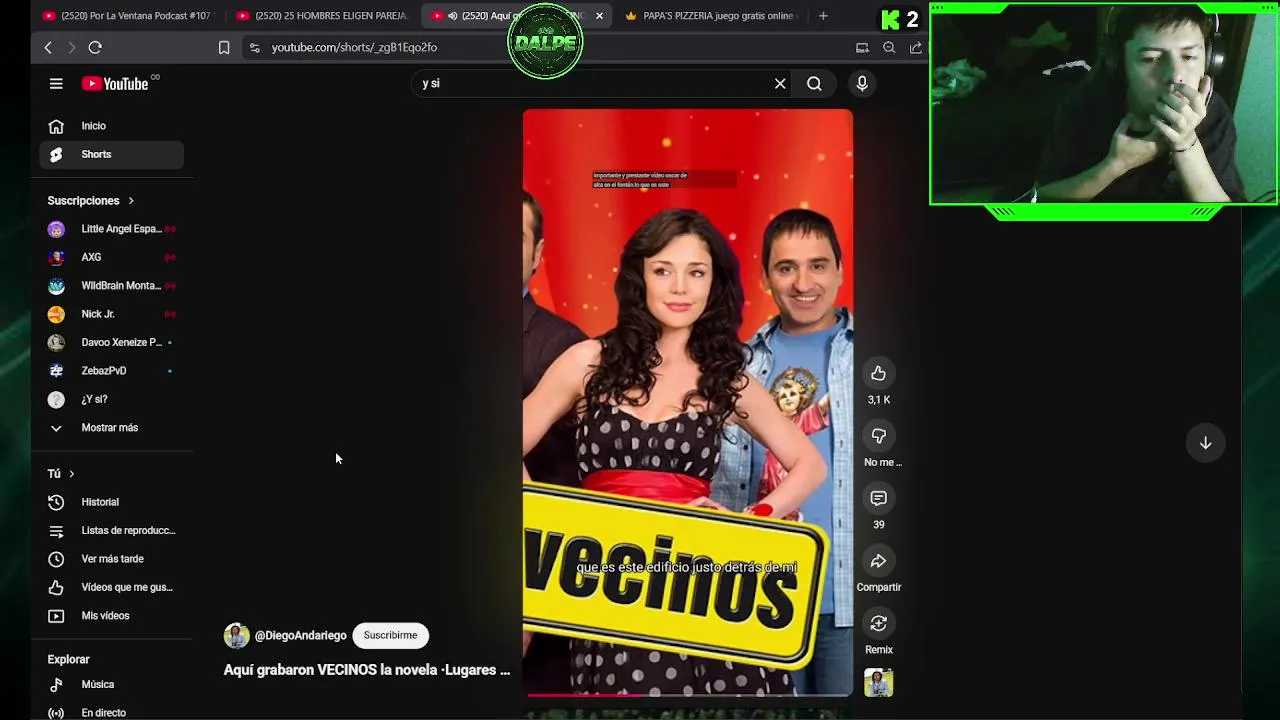Close the active YouTube shorts tab
The height and width of the screenshot is (720, 1280).
(599, 16)
